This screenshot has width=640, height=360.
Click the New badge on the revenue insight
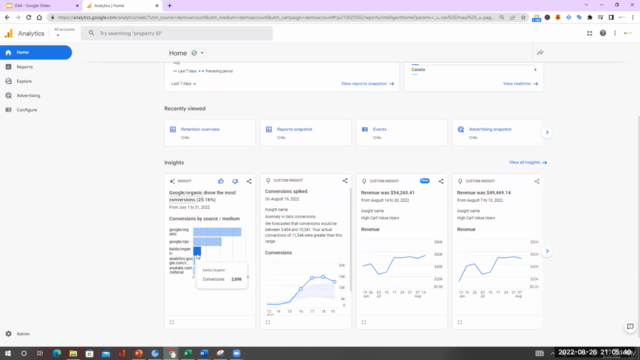[424, 181]
